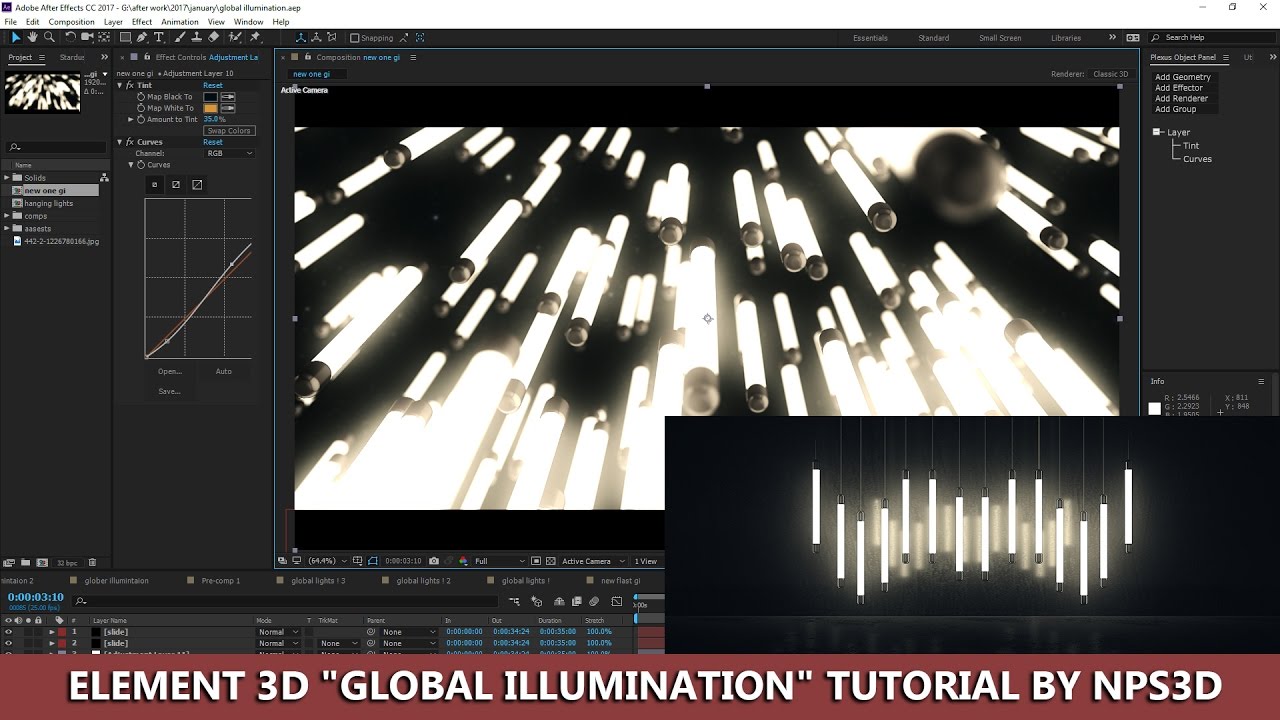The height and width of the screenshot is (720, 1280).
Task: Collapse the Tint effect group
Action: 120,86
